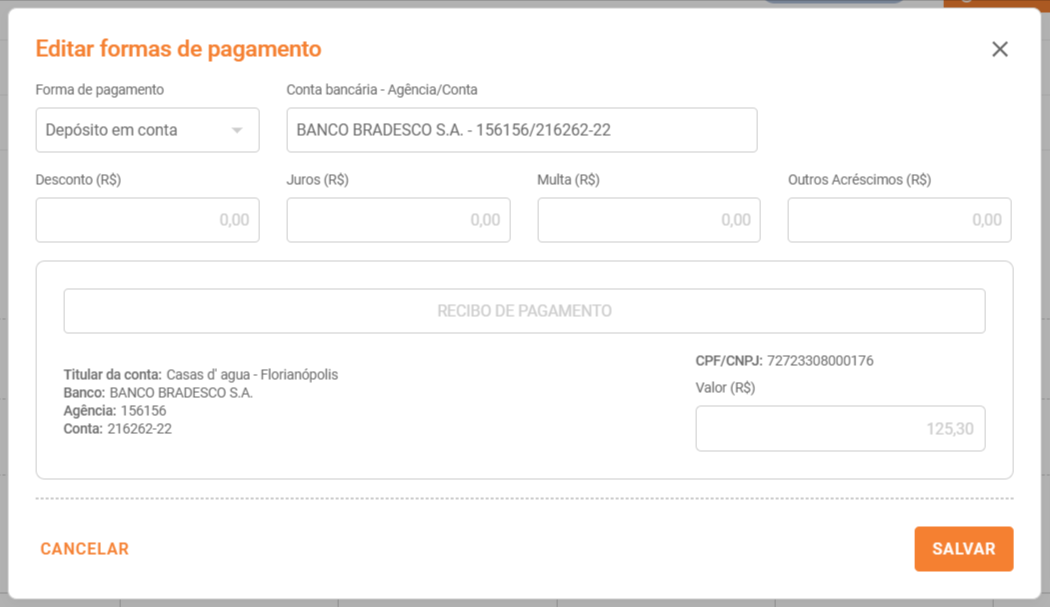This screenshot has height=607, width=1050.
Task: Close the Editar formas de pagamento dialog
Action: click(999, 49)
